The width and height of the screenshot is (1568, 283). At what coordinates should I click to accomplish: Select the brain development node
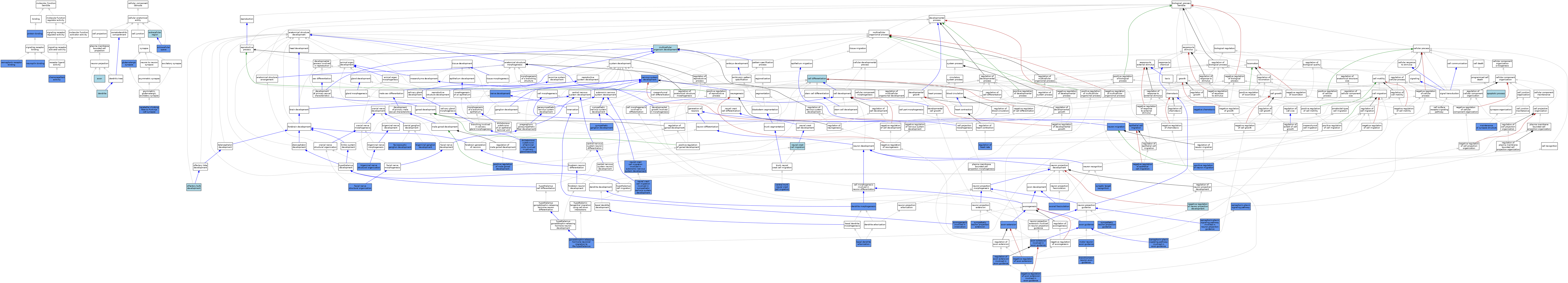point(299,110)
